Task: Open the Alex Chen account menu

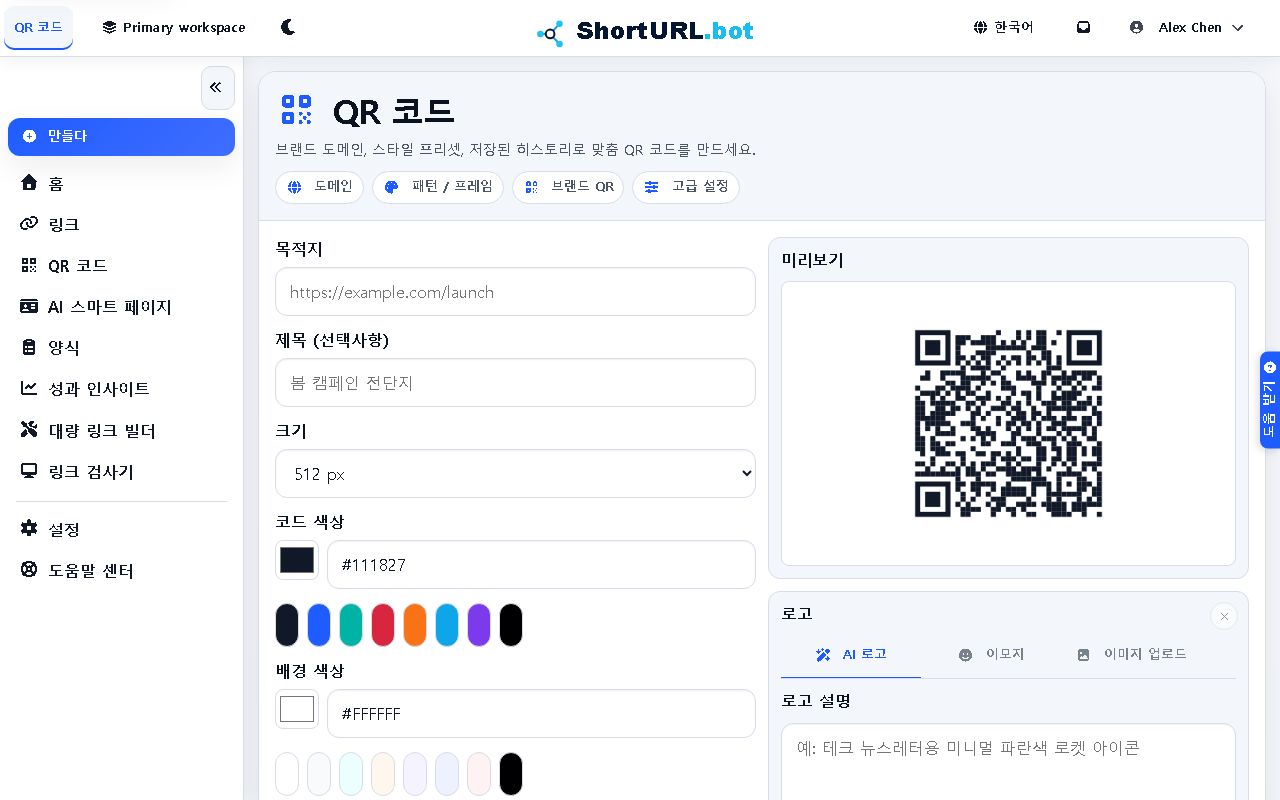Action: (1187, 27)
